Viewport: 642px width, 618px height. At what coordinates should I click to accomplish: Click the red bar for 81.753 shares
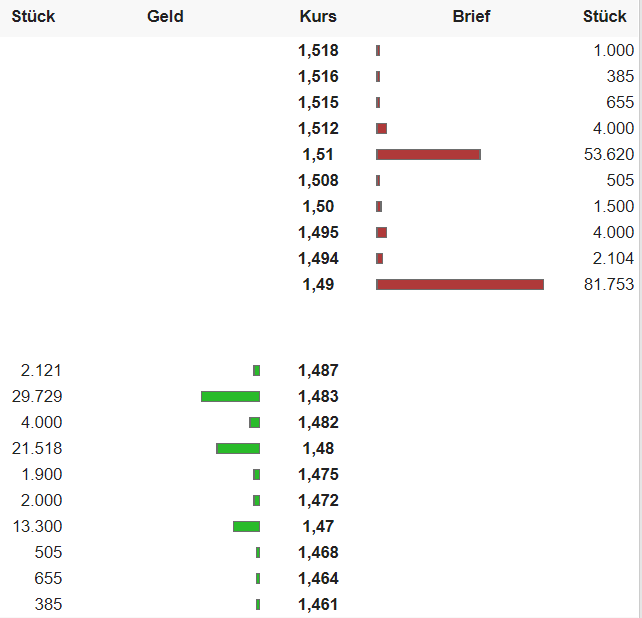pyautogui.click(x=460, y=284)
